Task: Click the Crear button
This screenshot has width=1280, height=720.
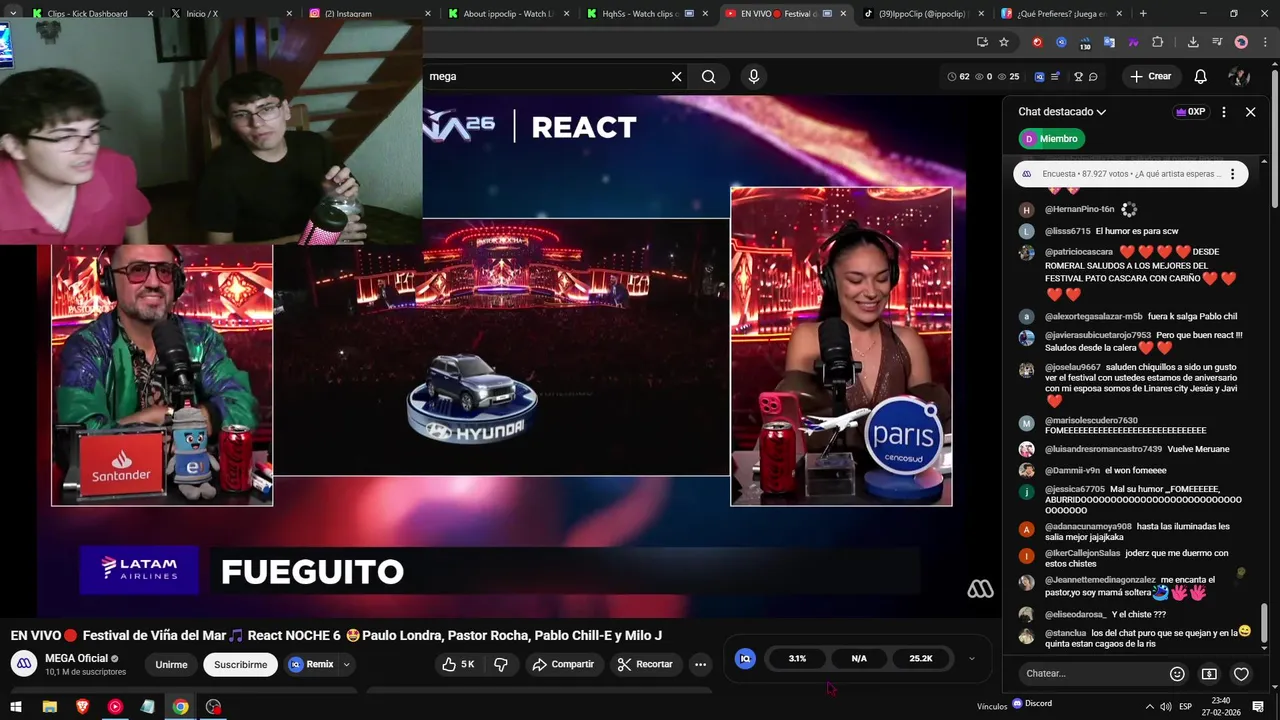Action: pyautogui.click(x=1151, y=77)
